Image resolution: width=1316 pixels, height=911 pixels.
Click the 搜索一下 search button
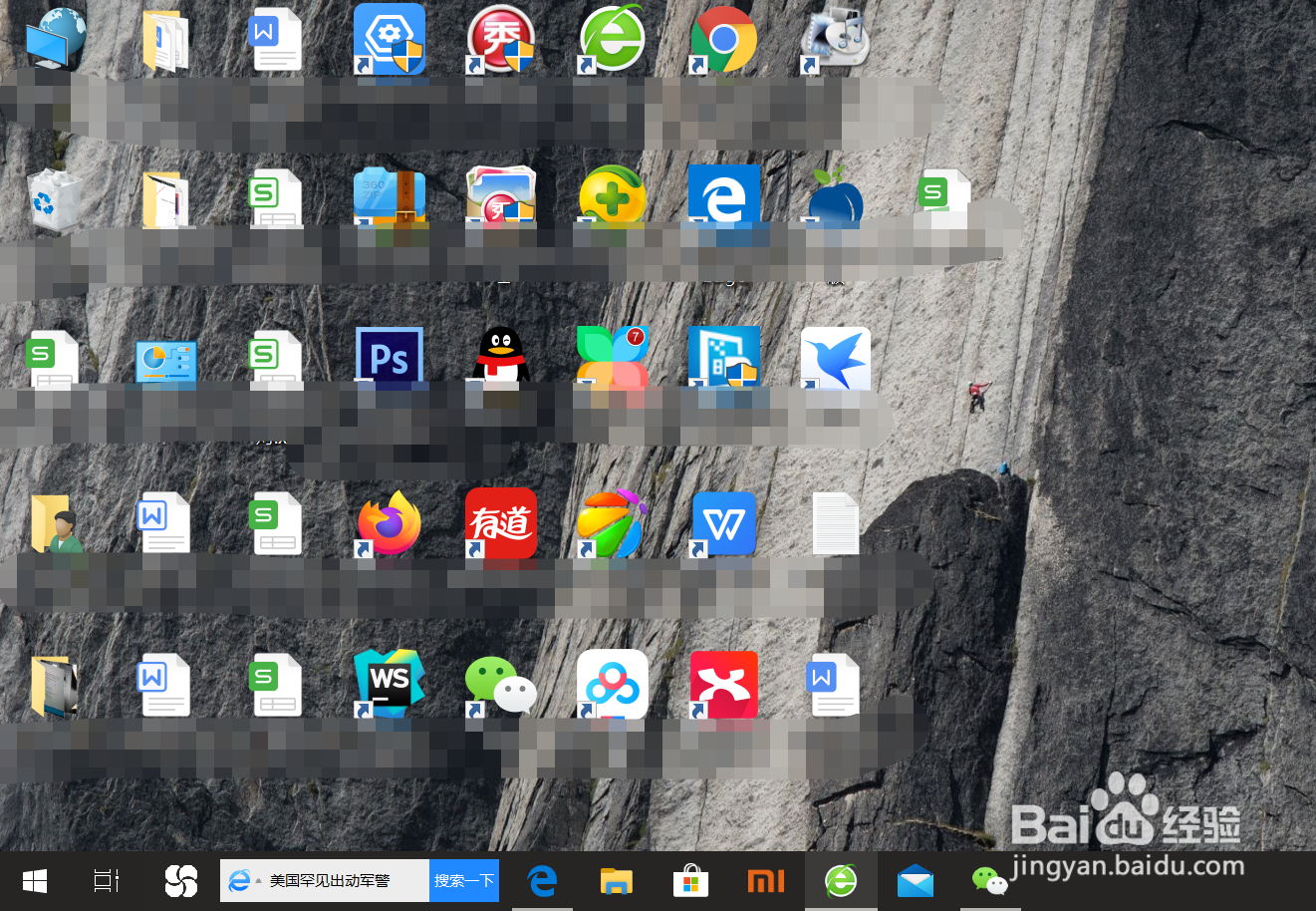pos(464,881)
